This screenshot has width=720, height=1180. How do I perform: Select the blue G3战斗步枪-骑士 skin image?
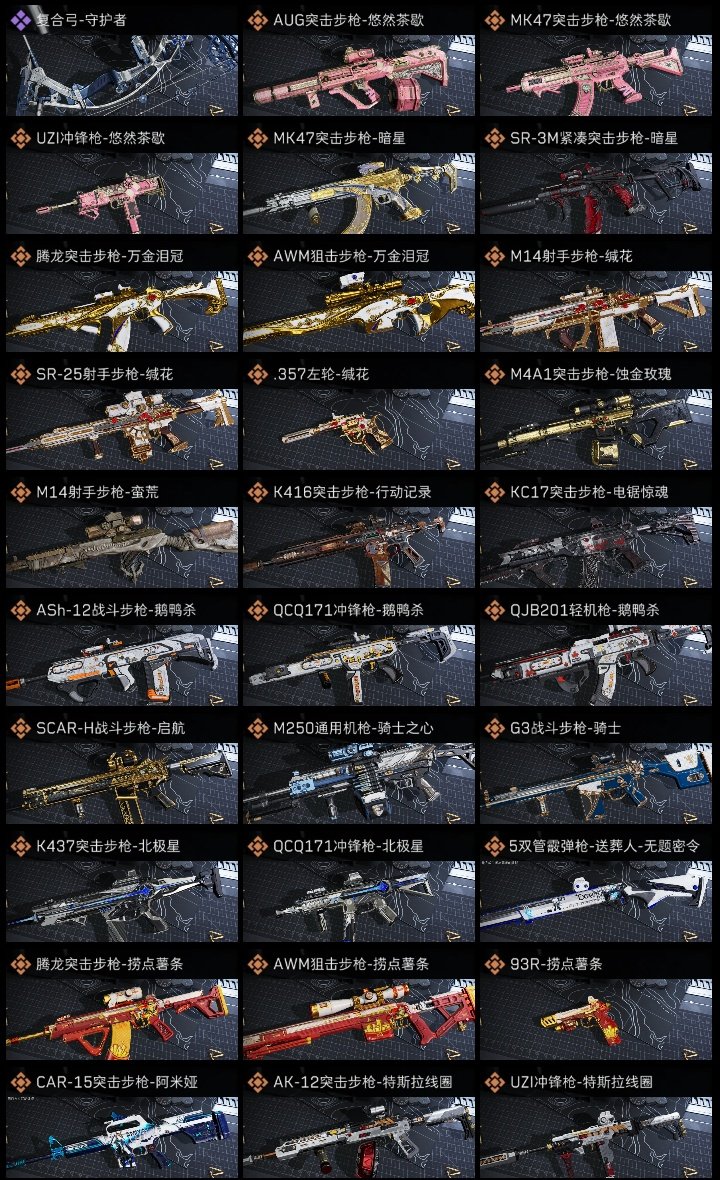tap(596, 783)
